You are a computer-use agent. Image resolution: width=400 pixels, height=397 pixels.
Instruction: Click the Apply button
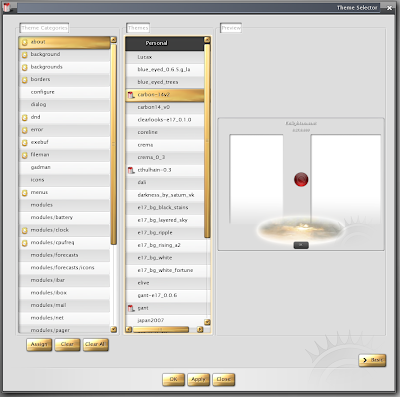tap(198, 379)
